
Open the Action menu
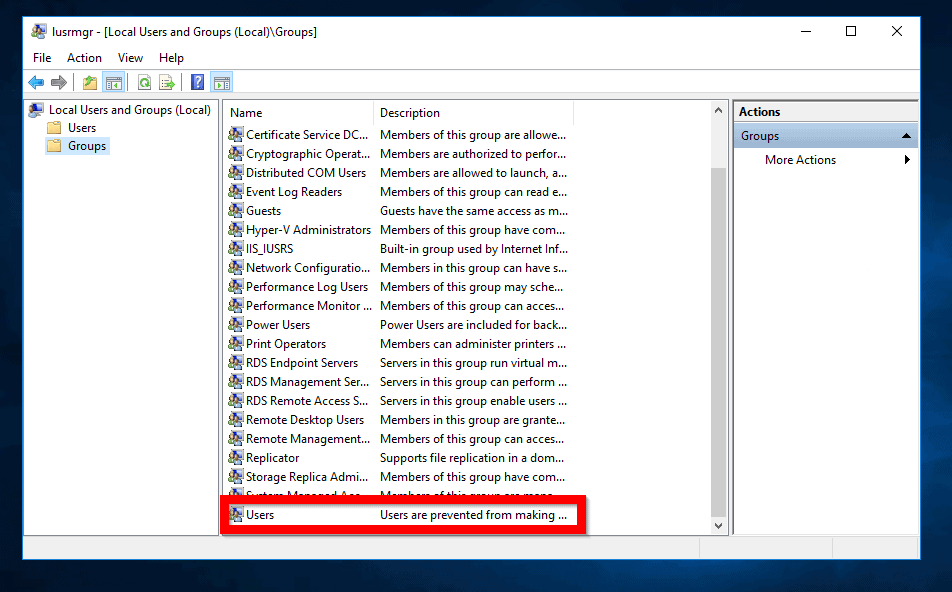pos(84,58)
